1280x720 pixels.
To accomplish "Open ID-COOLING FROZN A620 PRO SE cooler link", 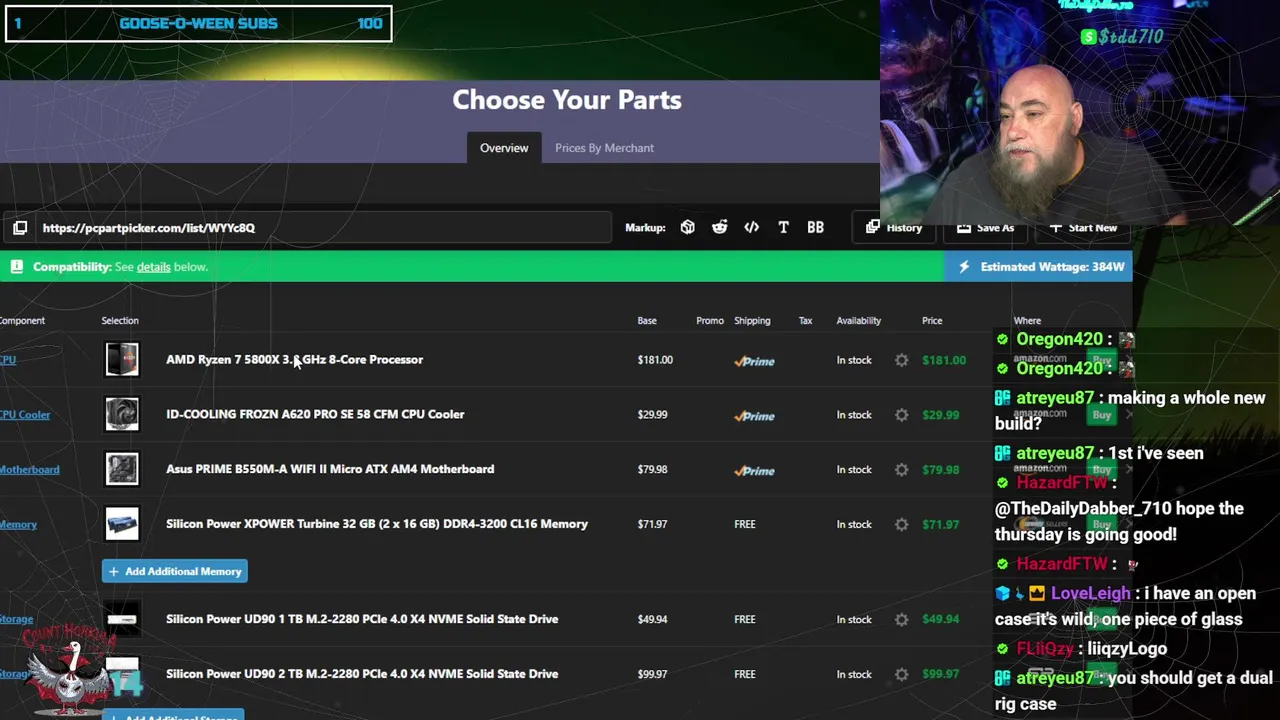I will point(315,414).
